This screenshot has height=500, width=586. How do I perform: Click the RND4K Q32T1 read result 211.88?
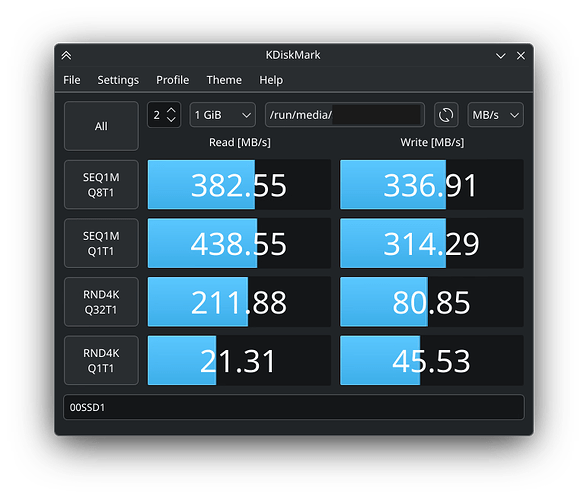point(239,302)
